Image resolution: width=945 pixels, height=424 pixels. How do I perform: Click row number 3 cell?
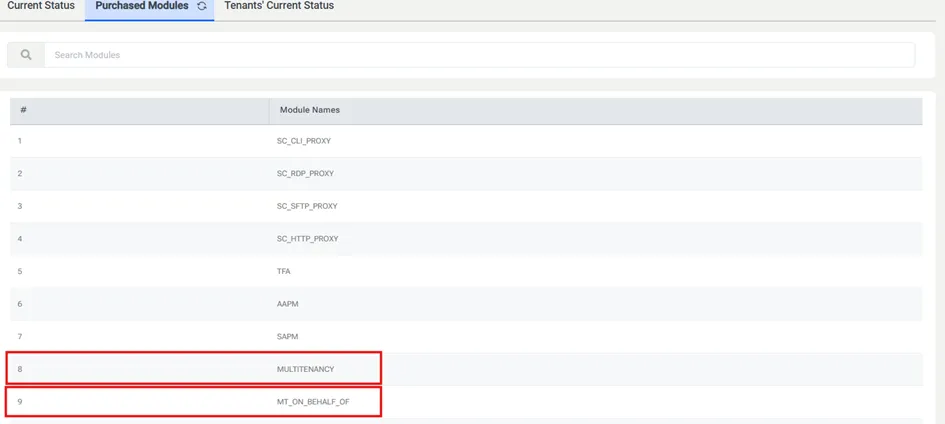(140, 206)
